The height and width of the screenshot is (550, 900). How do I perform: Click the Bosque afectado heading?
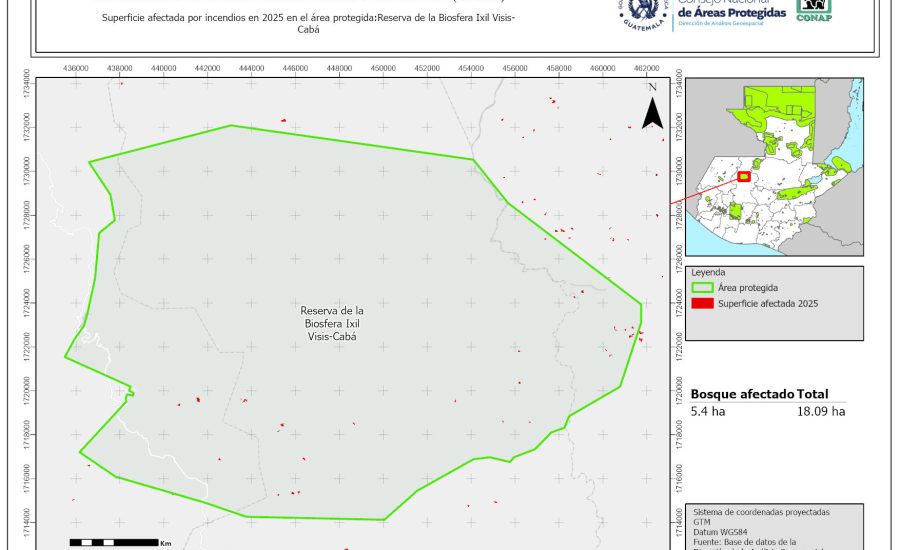point(742,395)
